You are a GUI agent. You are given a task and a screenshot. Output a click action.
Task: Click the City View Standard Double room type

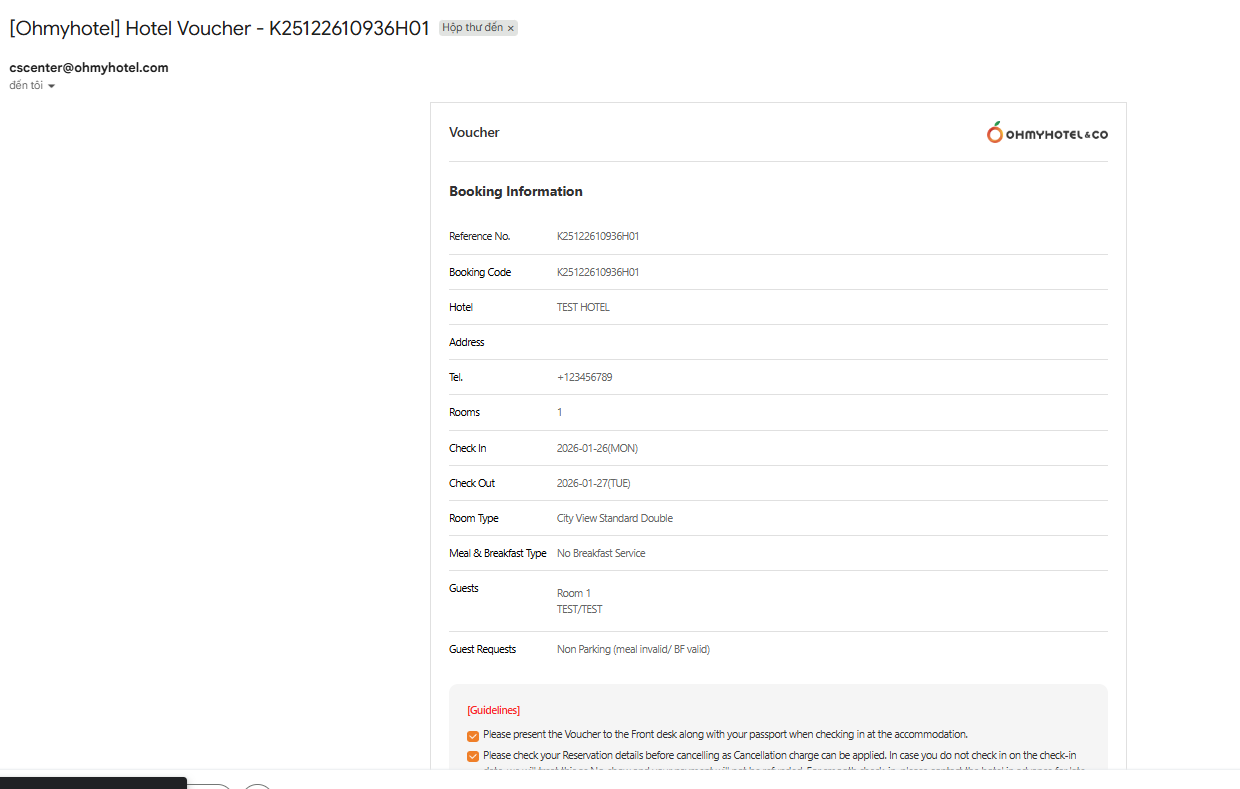click(x=614, y=518)
